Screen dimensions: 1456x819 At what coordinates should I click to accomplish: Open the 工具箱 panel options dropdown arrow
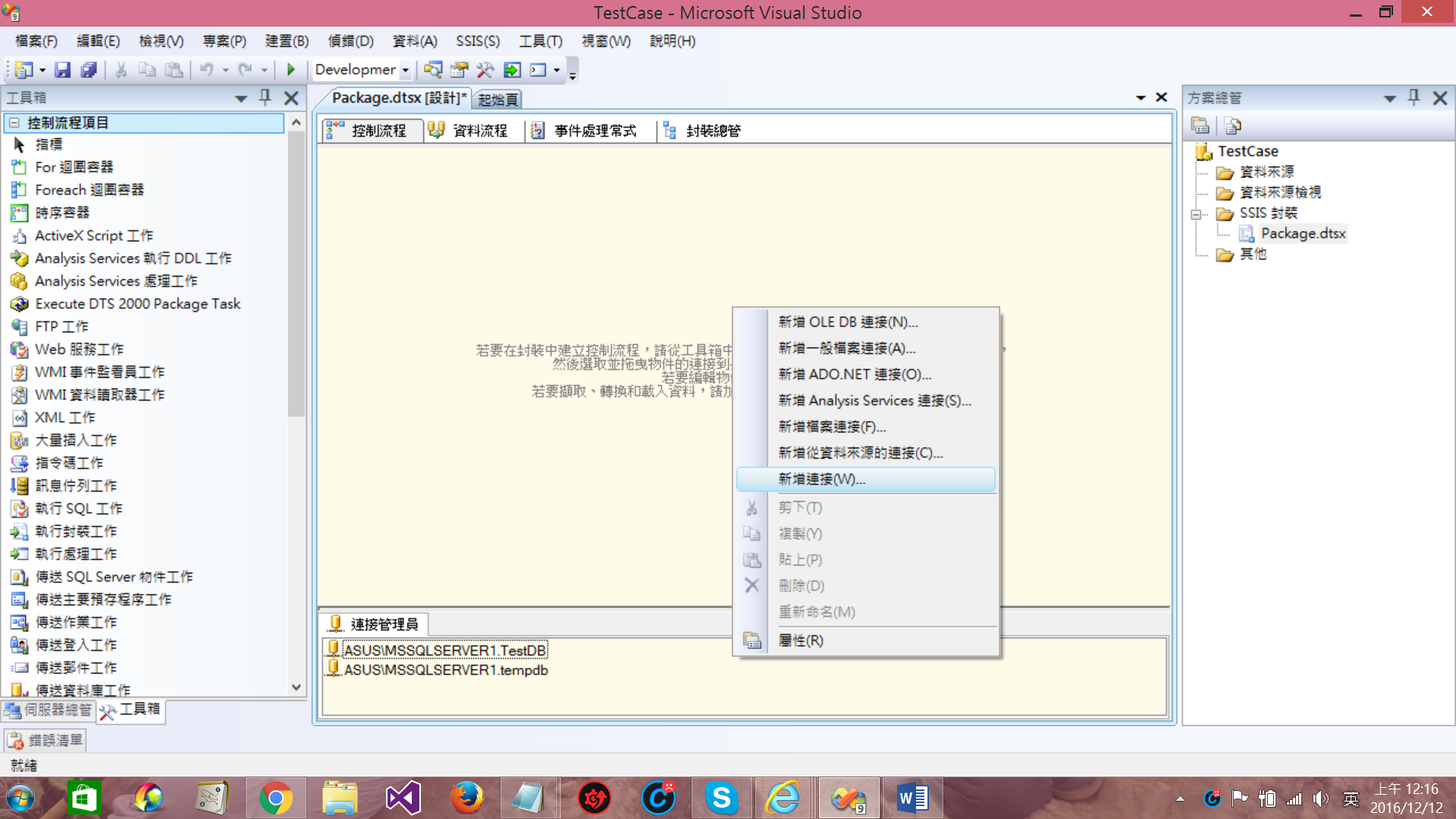pyautogui.click(x=241, y=98)
